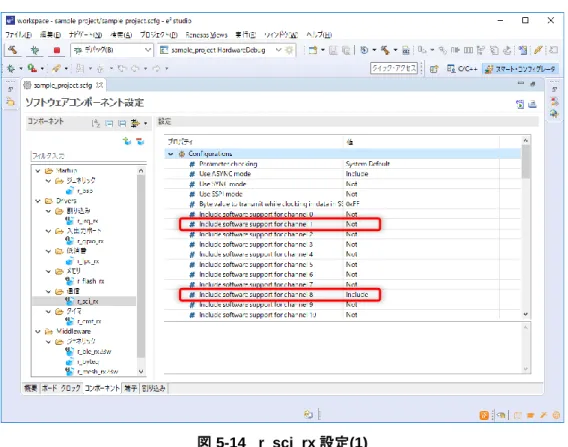Click the Generate Code icon at top right of editor
This screenshot has width=568, height=447.
pos(520,104)
